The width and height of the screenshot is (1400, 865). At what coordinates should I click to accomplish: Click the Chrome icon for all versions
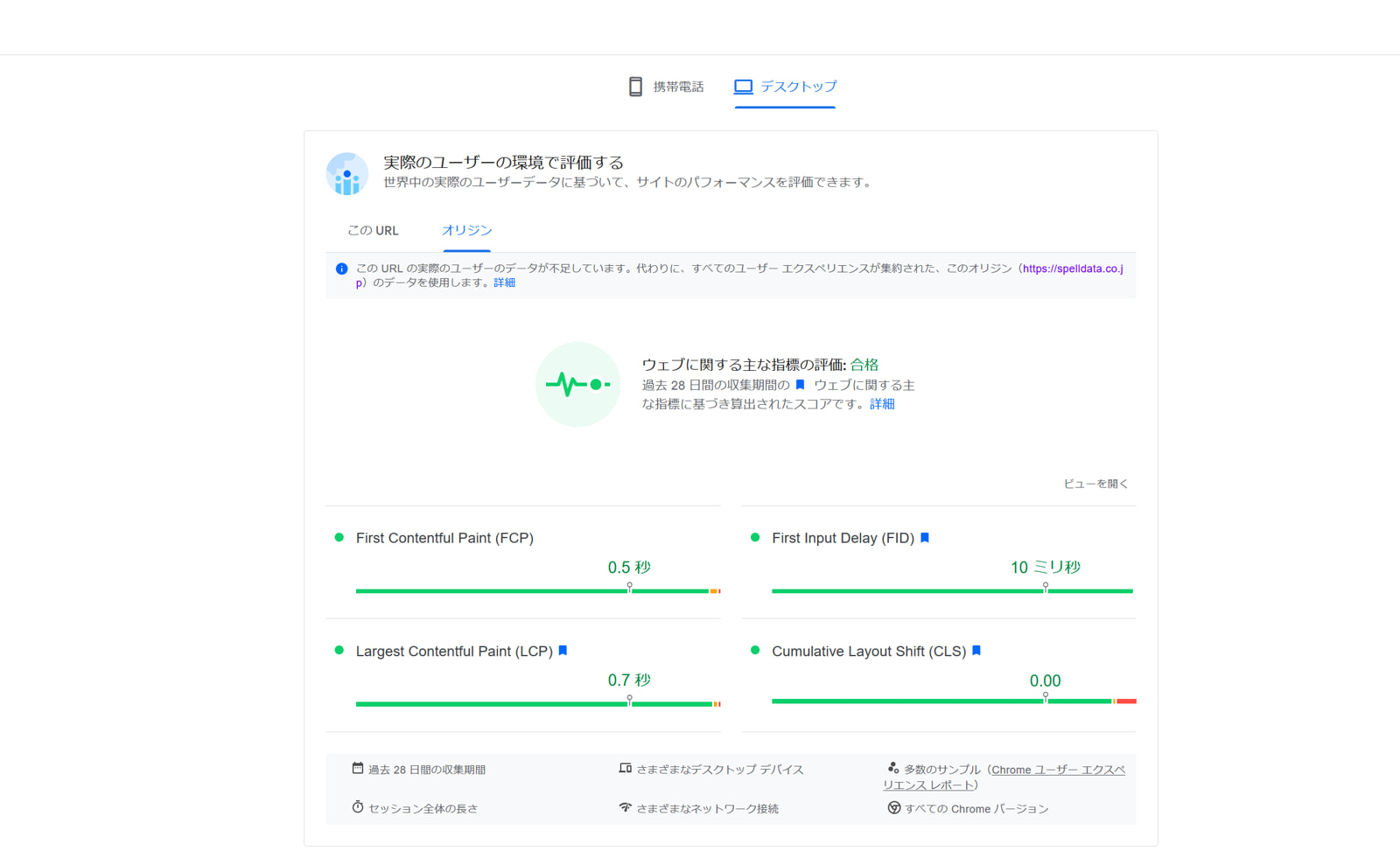coord(893,808)
